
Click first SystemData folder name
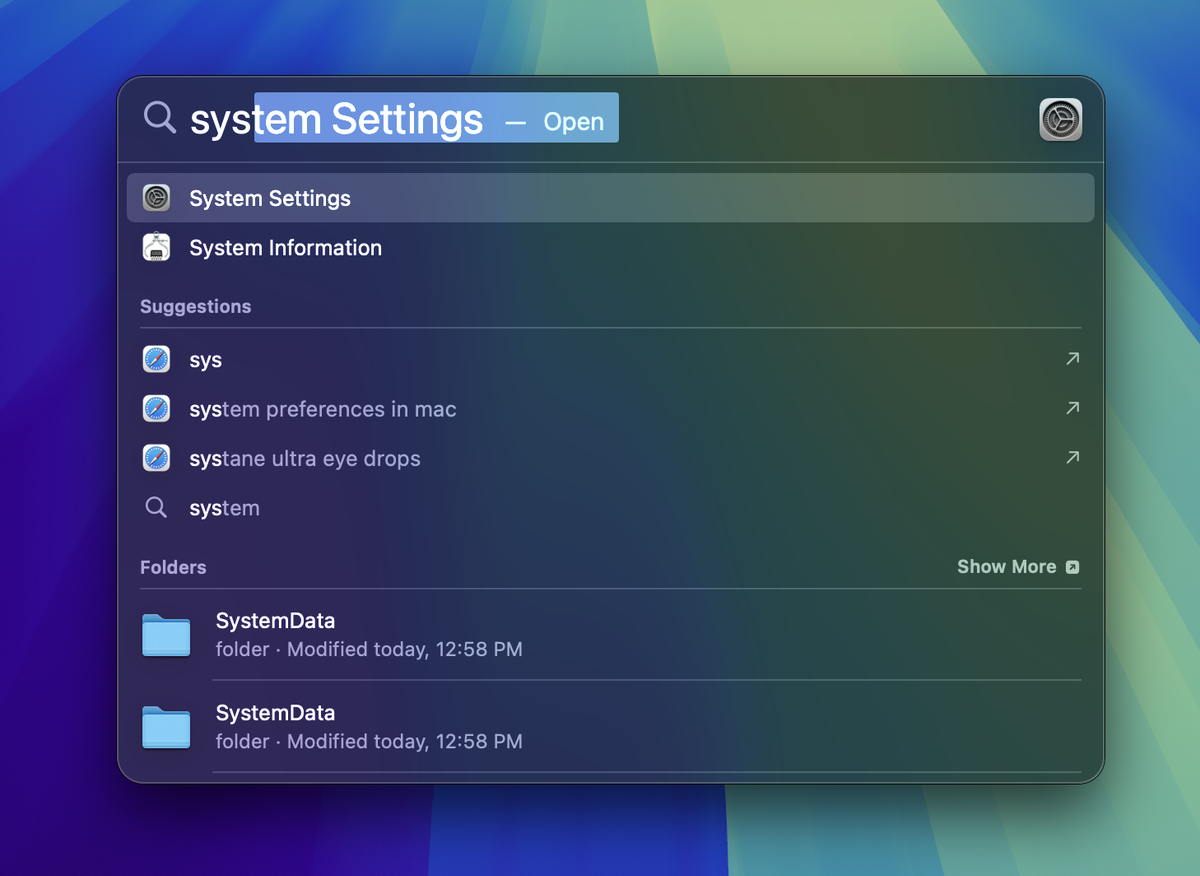(x=275, y=621)
